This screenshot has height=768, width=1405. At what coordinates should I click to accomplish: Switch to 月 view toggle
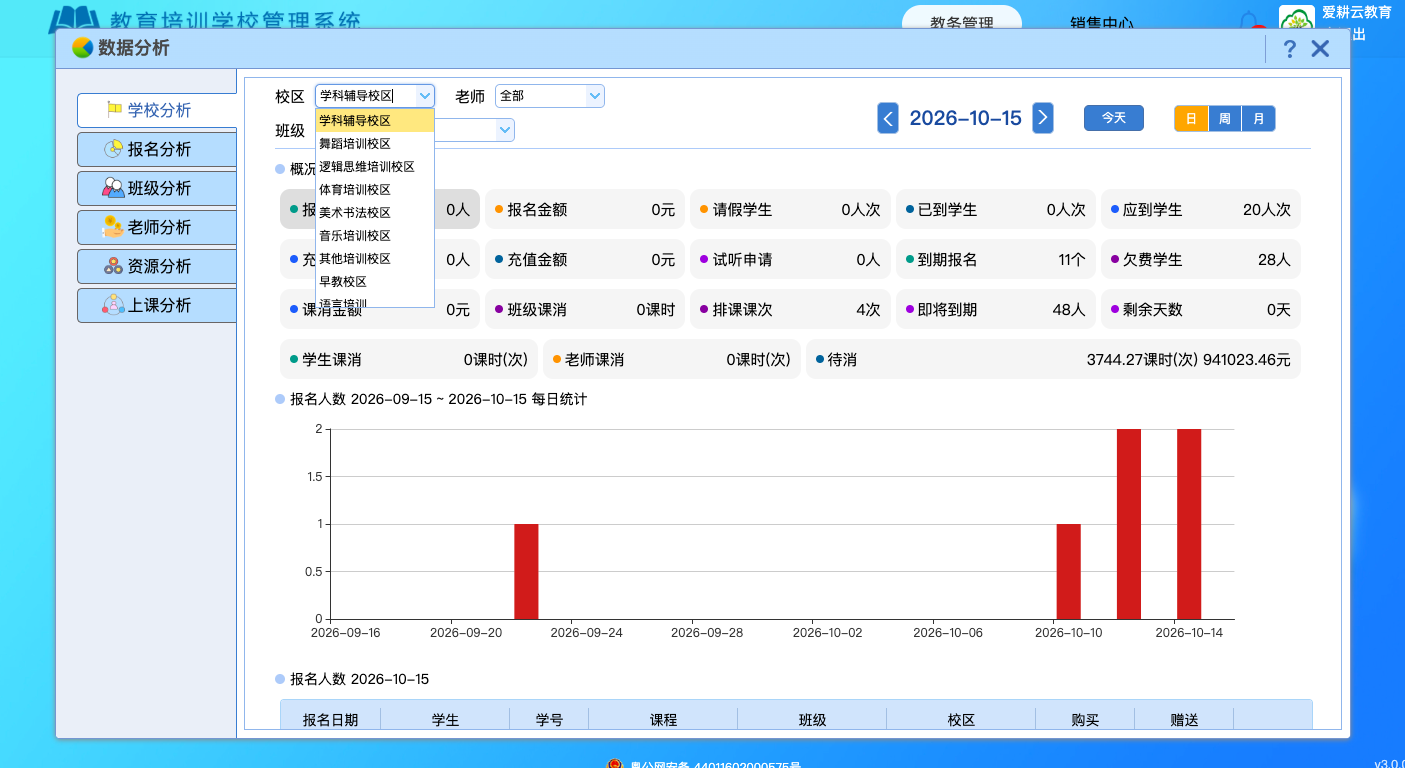tap(1258, 118)
